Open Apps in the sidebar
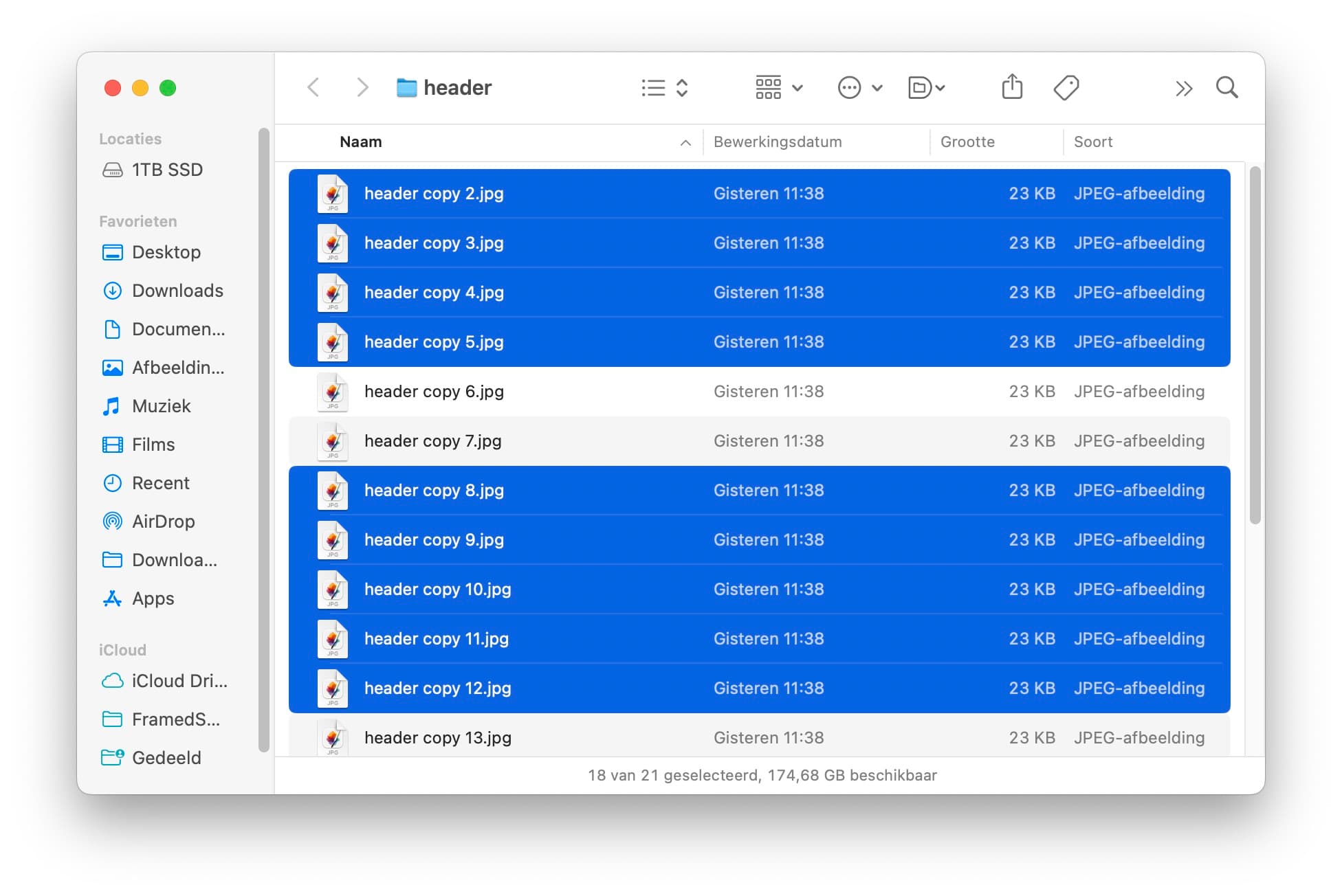 click(153, 598)
